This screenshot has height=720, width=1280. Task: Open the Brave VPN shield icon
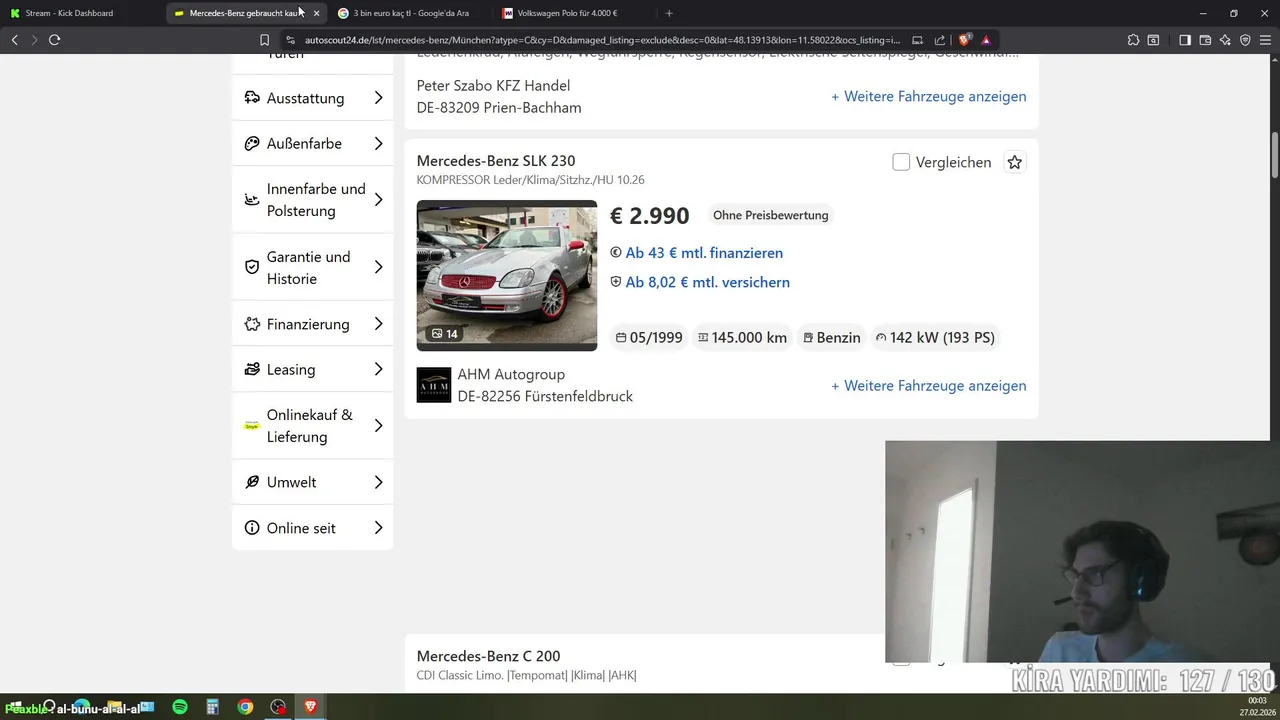pos(1245,40)
